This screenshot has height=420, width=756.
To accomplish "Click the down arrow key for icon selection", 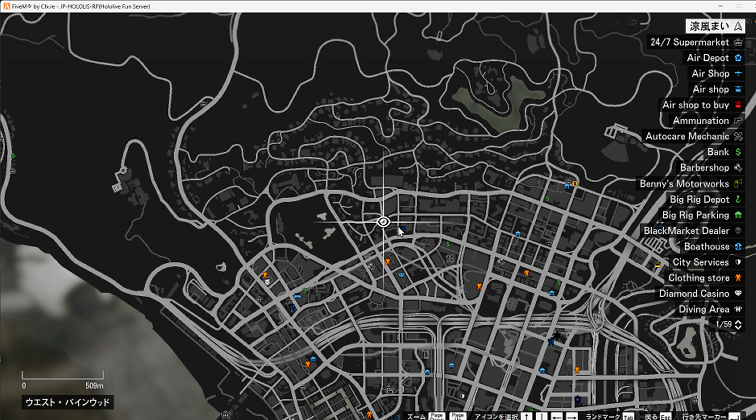I will 541,417.
